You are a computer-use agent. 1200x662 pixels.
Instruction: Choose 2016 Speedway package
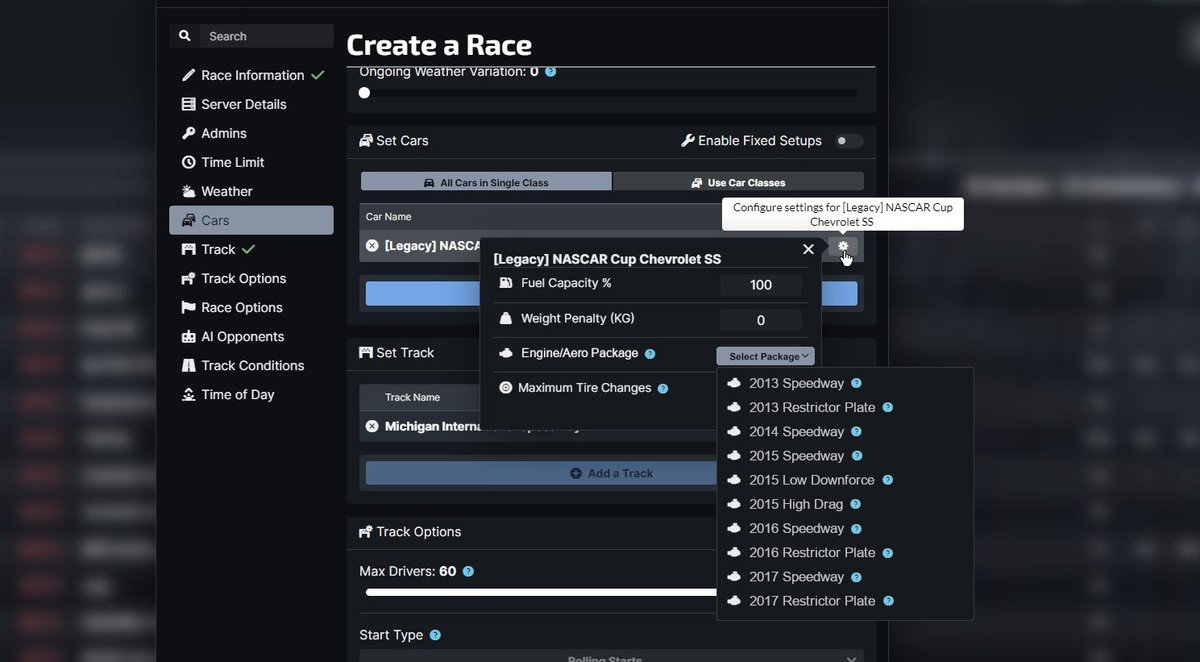click(796, 528)
